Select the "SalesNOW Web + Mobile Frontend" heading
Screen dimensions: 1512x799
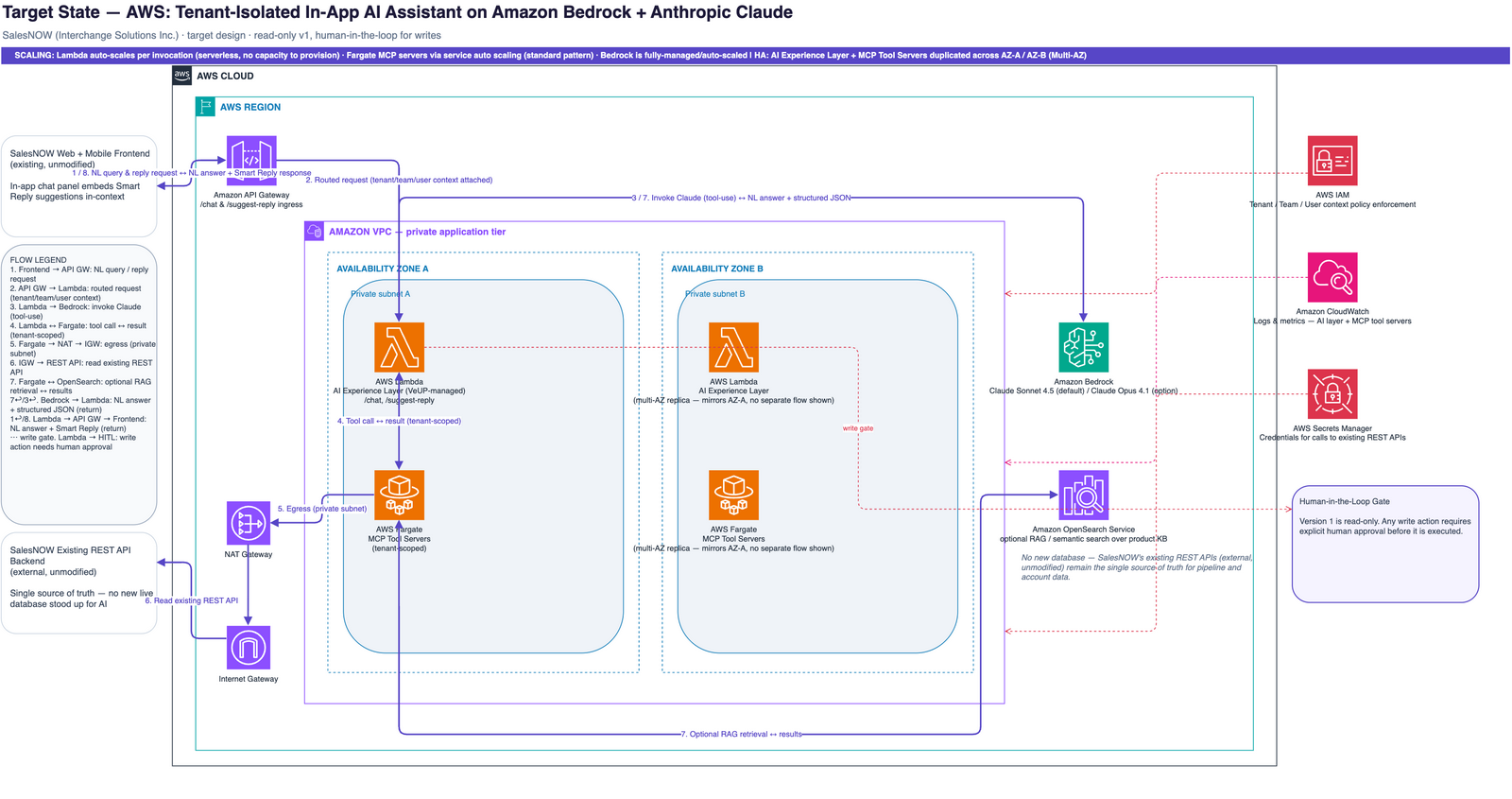coord(80,153)
